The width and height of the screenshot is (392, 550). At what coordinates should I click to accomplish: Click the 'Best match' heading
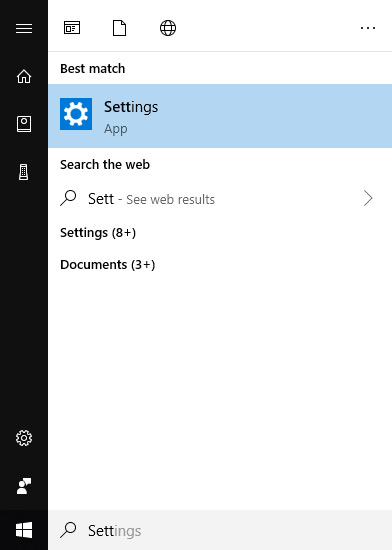click(93, 68)
